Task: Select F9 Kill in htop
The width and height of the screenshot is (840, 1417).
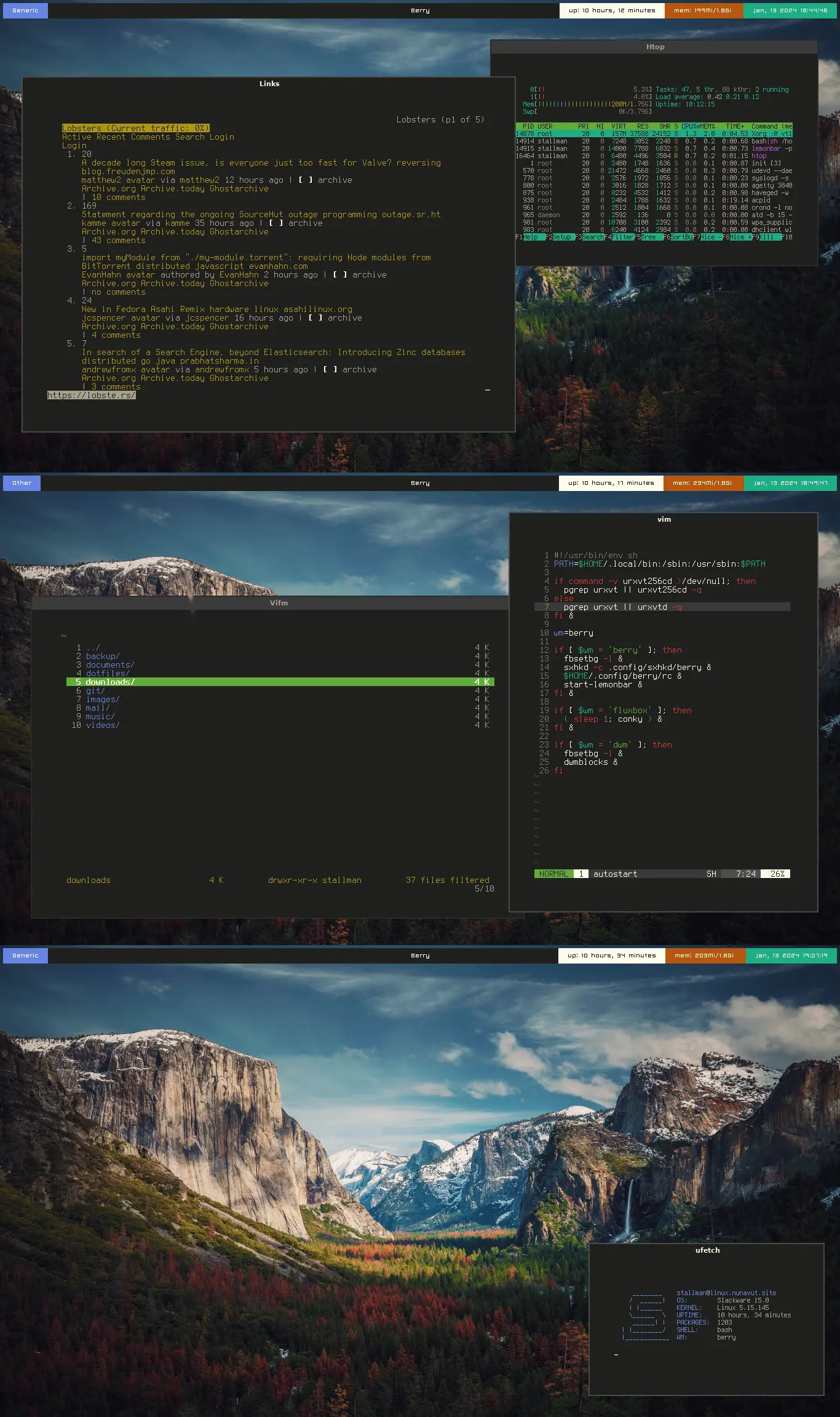Action: pyautogui.click(x=766, y=237)
